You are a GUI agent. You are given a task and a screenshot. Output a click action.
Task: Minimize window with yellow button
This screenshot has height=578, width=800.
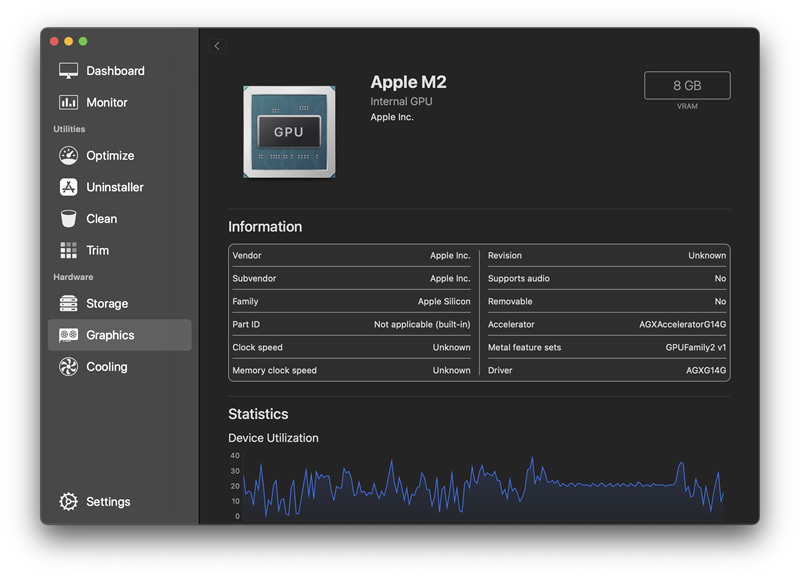click(x=68, y=41)
